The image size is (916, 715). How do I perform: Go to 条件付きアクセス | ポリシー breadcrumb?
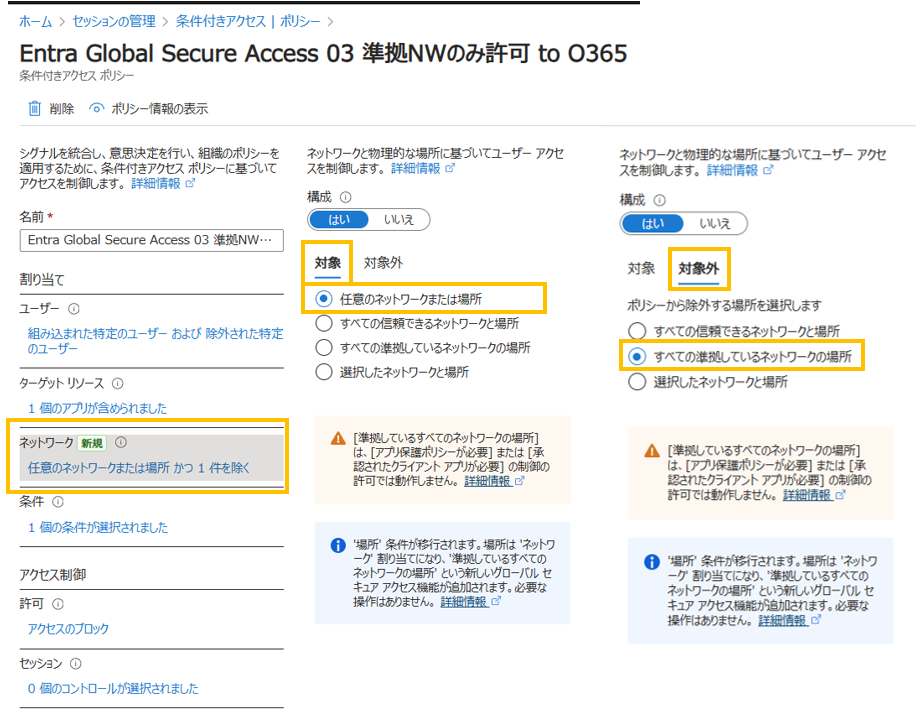[x=248, y=22]
